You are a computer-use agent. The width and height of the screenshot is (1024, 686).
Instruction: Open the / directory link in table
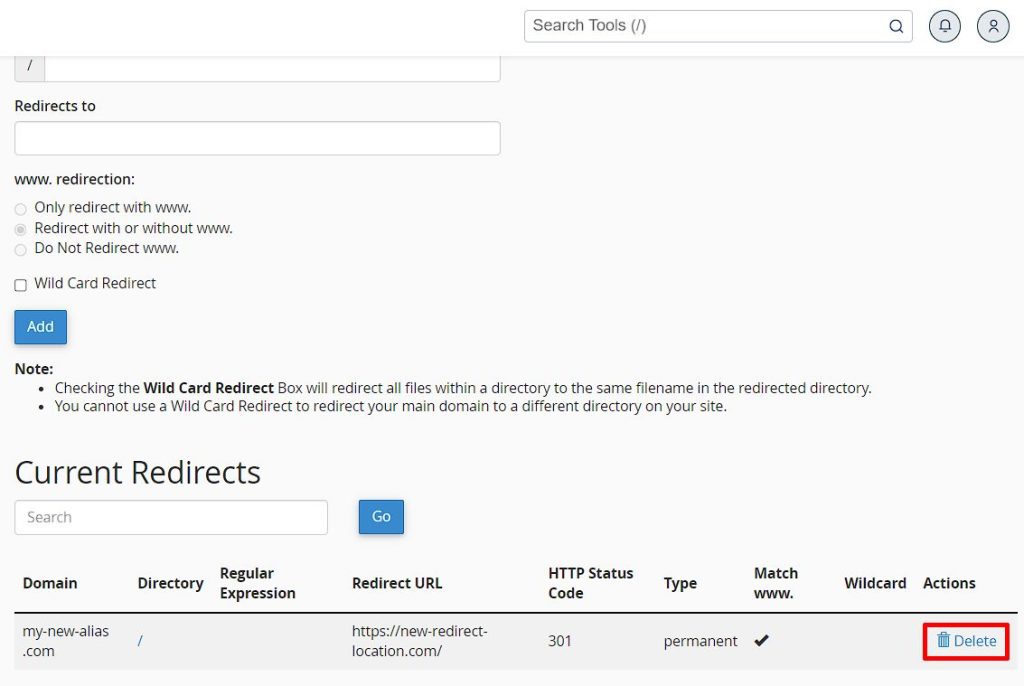click(x=140, y=641)
